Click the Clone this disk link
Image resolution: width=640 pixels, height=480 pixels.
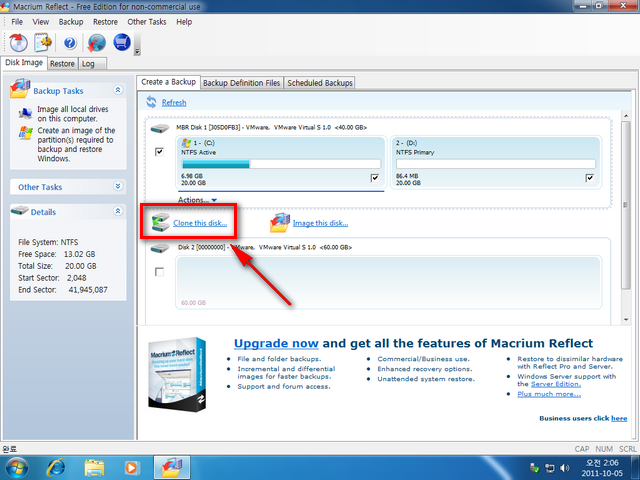click(x=200, y=223)
